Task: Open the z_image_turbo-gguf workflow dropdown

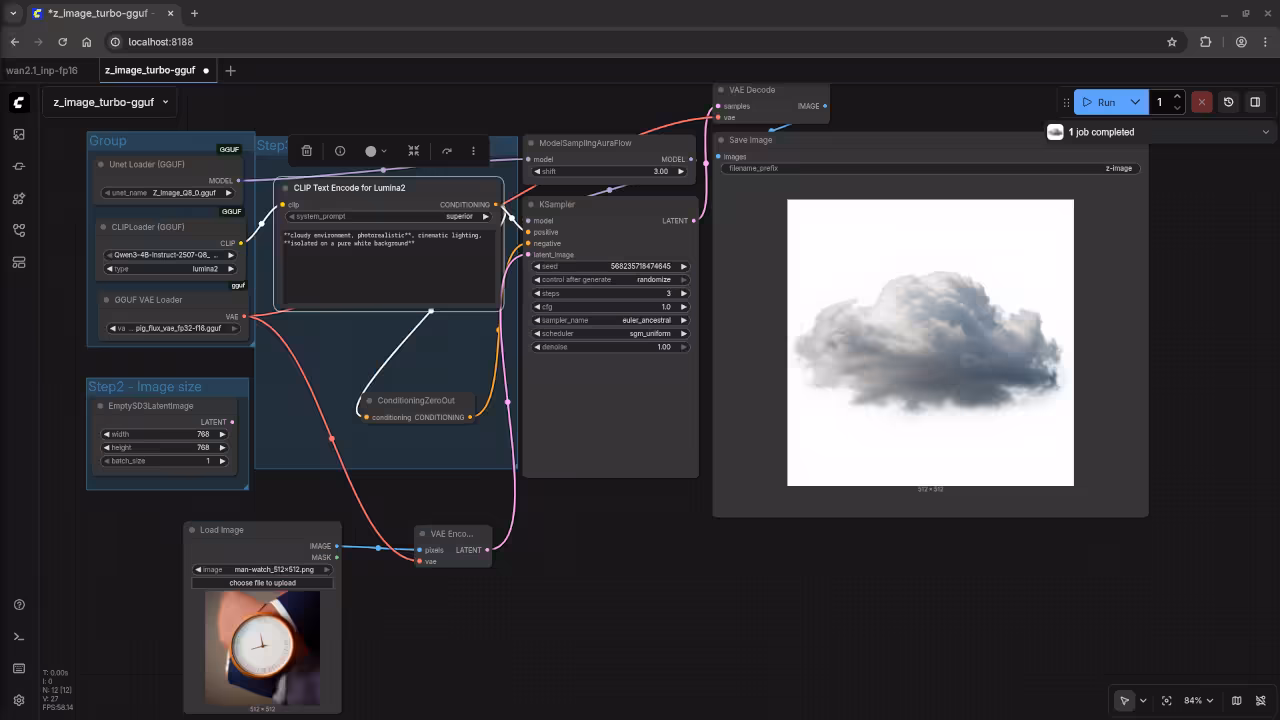Action: coord(111,102)
